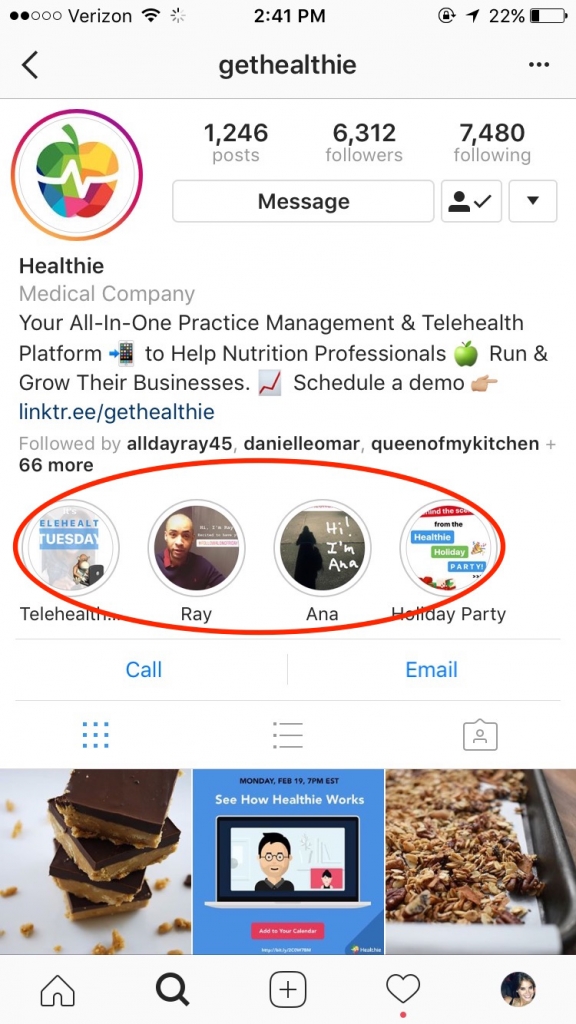Screen dimensions: 576x1024
Task: Tap the Email button
Action: click(432, 669)
